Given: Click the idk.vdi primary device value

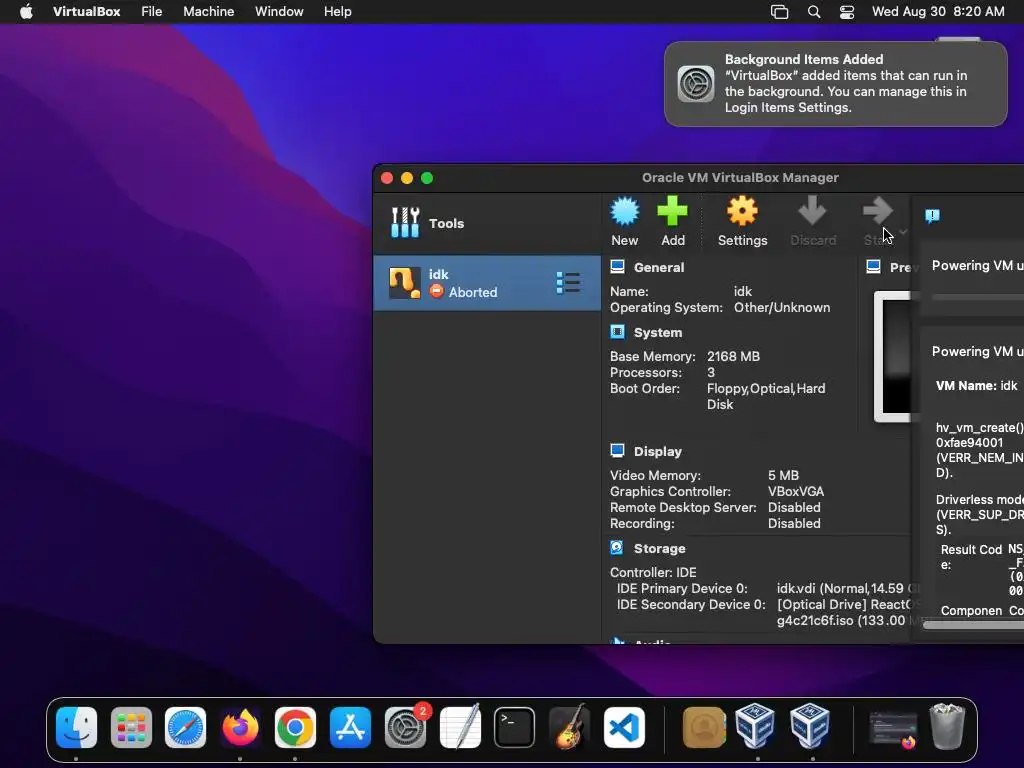Looking at the screenshot, I should point(848,588).
